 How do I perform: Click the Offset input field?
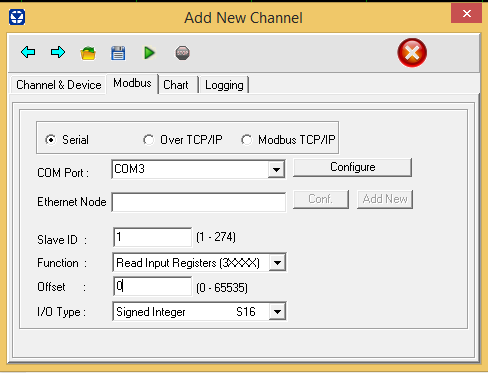153,286
